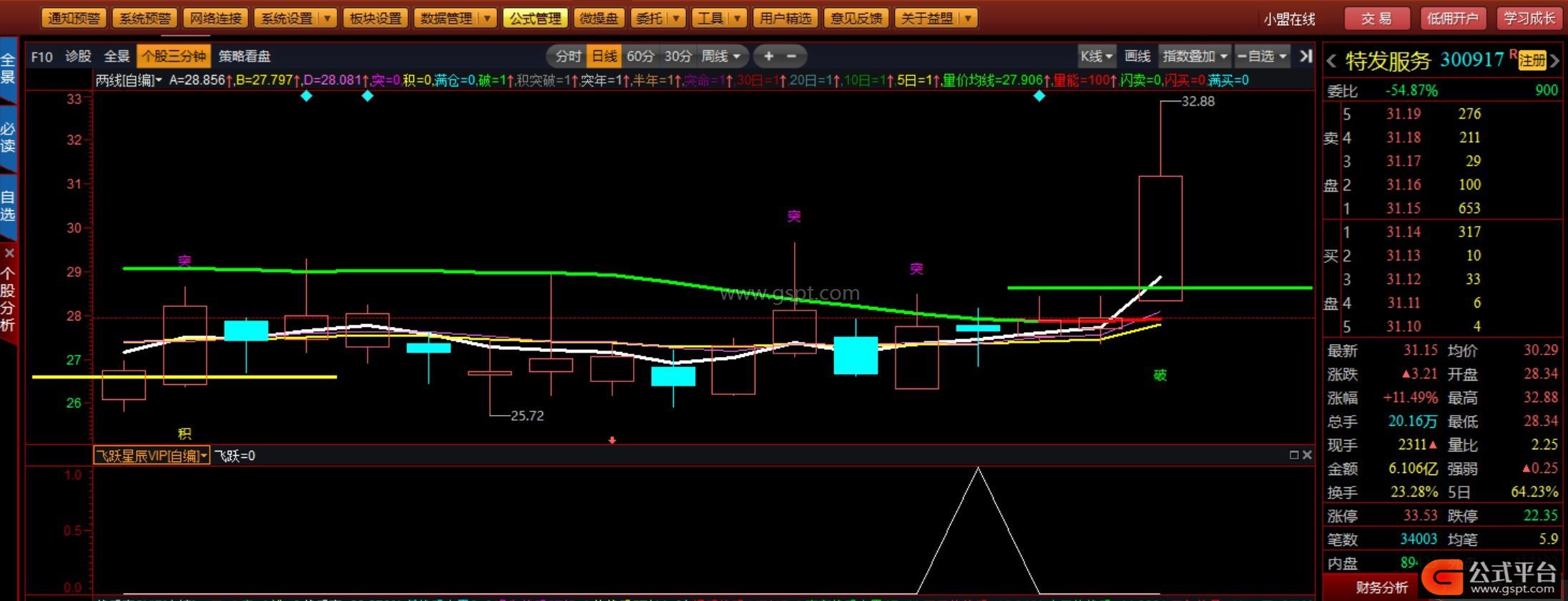
Task: Click the sell 5 price 31.19
Action: (x=1403, y=114)
